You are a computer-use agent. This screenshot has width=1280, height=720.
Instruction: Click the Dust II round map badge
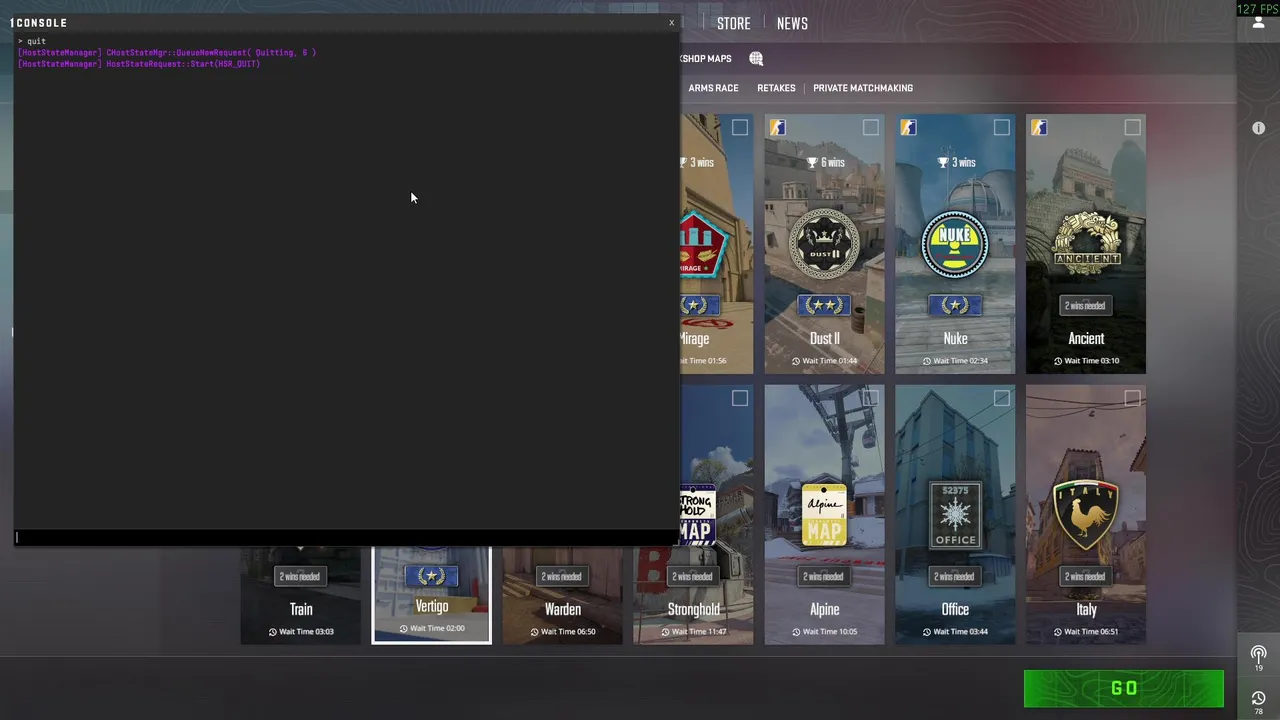[x=824, y=244]
